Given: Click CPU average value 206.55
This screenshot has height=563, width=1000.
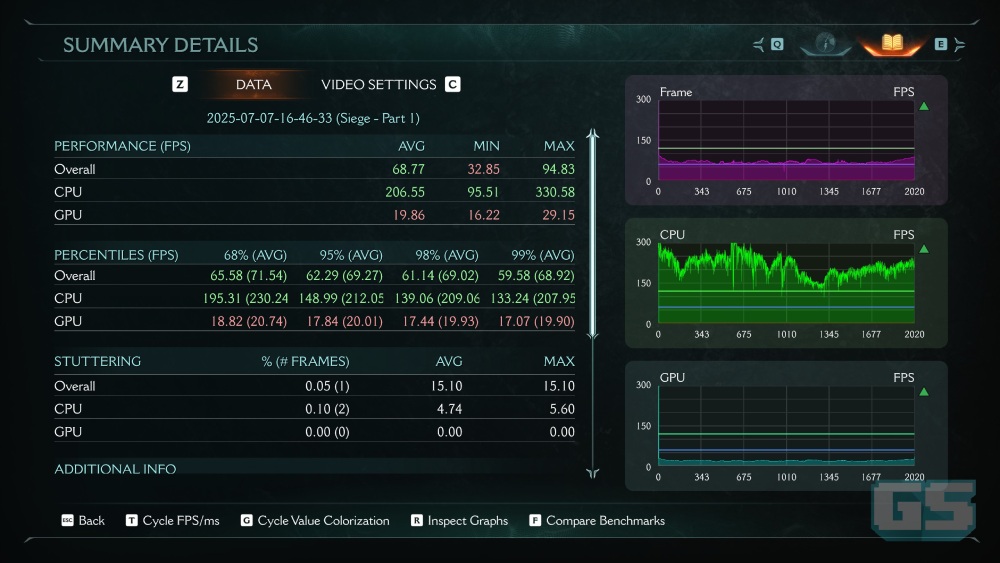Looking at the screenshot, I should click(405, 192).
